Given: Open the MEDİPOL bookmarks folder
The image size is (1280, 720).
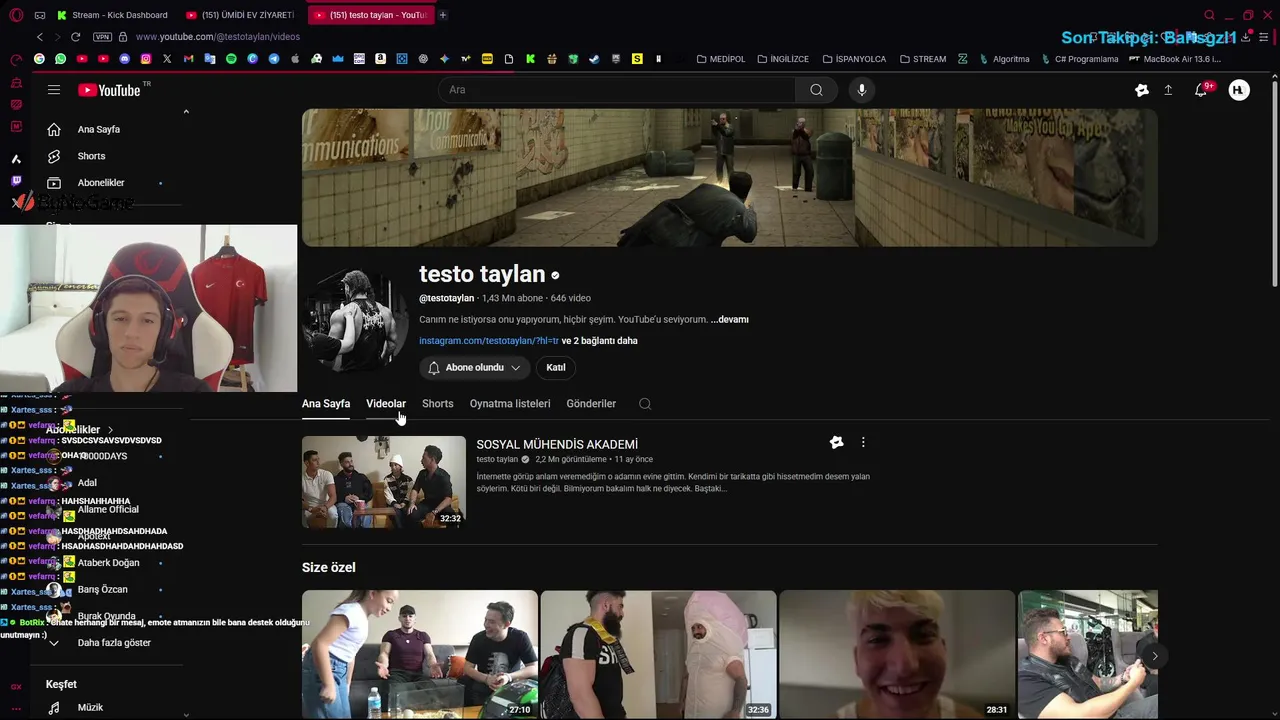Looking at the screenshot, I should tap(720, 59).
